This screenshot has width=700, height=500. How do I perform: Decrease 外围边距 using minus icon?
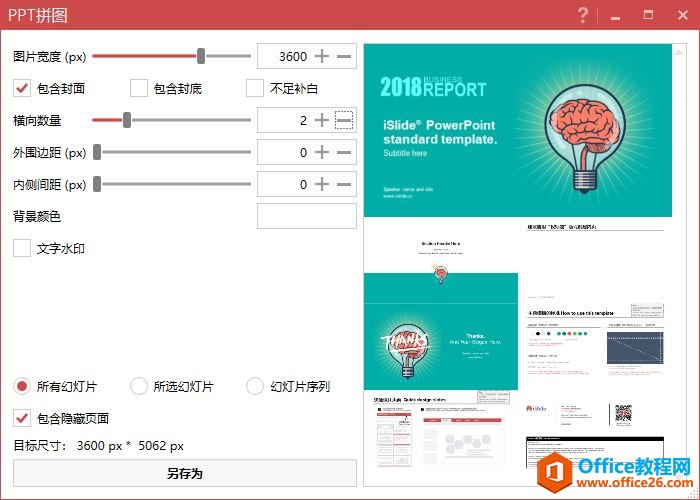click(x=344, y=152)
